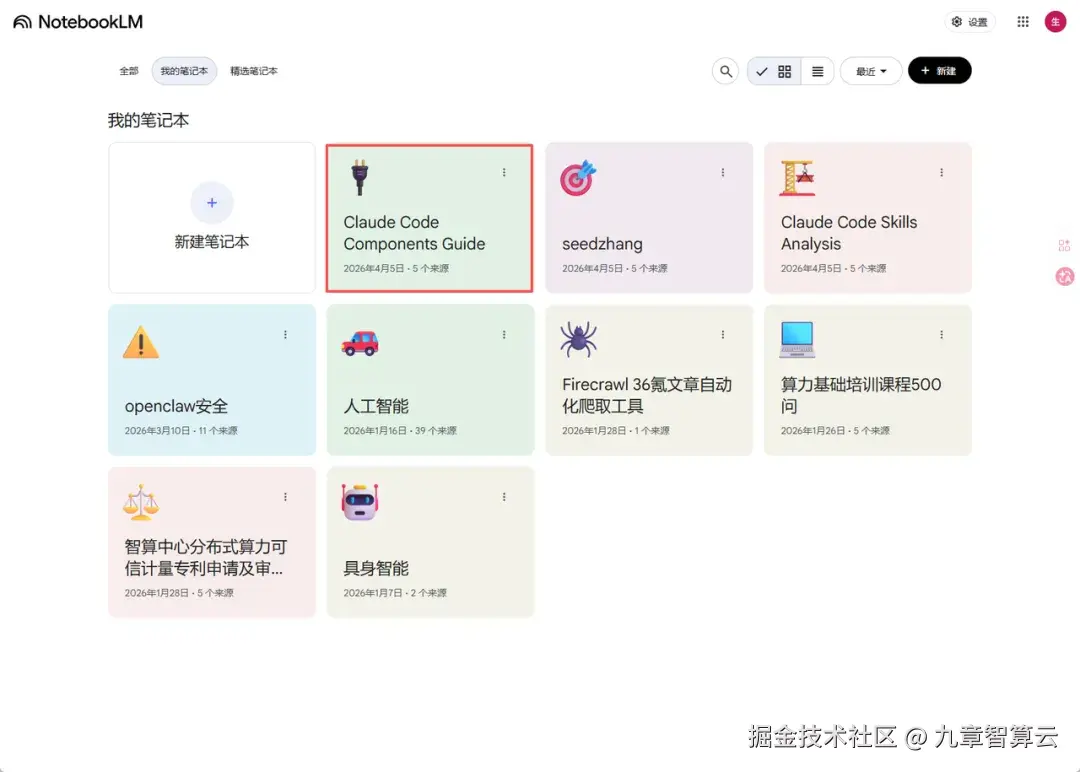This screenshot has width=1080, height=772.
Task: Click the 2026年1月26日 date text
Action: coord(812,430)
